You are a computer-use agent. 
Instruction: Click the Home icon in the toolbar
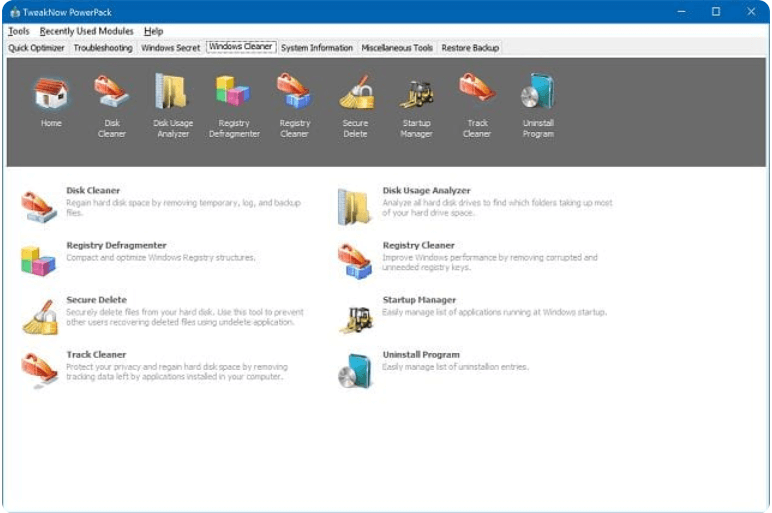[50, 94]
